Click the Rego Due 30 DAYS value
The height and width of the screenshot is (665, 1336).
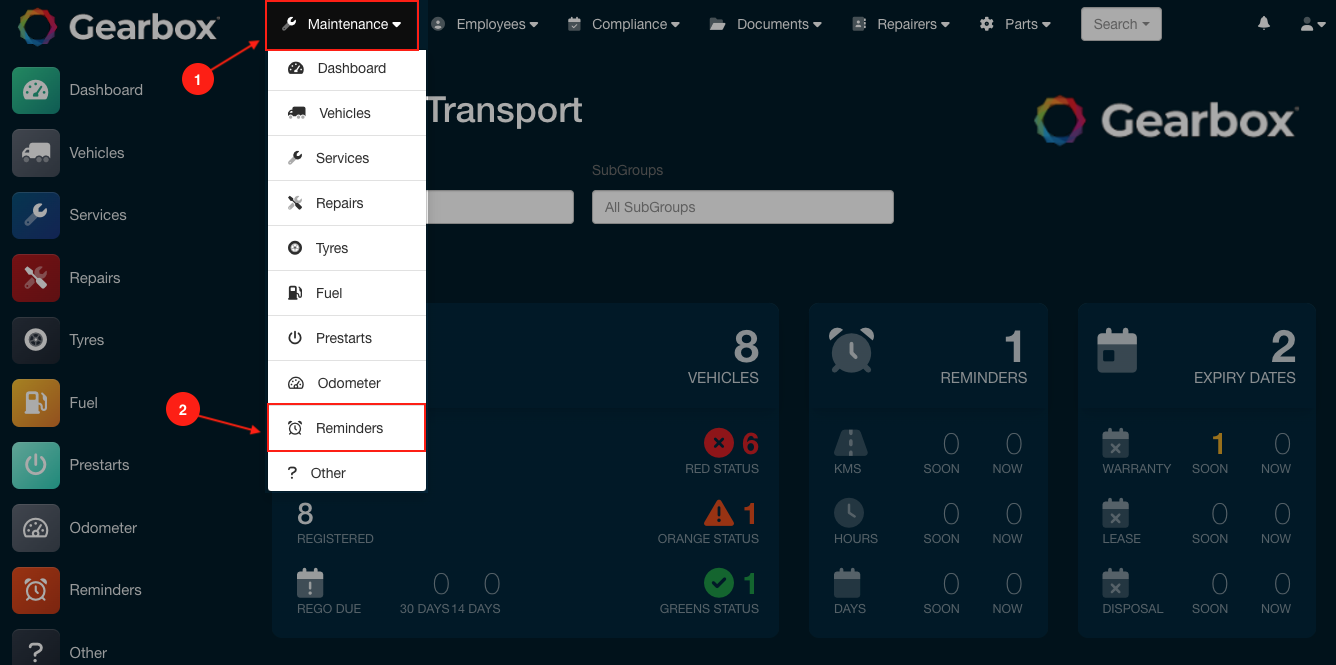click(x=441, y=583)
